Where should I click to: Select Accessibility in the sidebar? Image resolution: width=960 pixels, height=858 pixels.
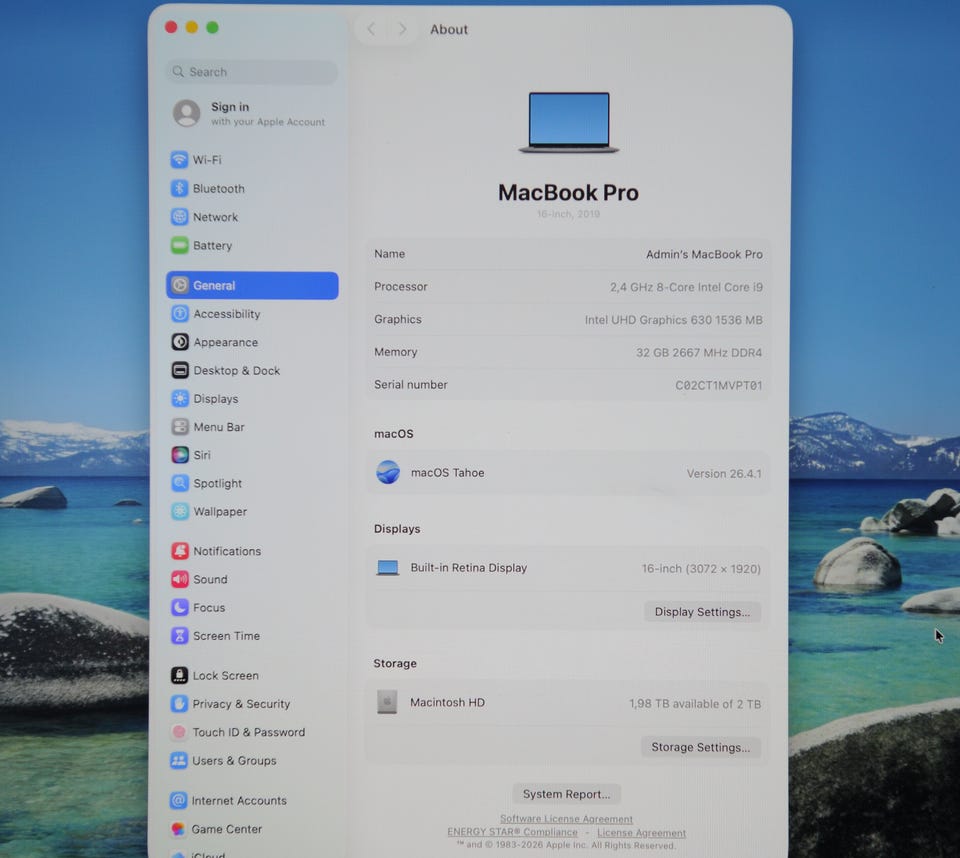(252, 314)
